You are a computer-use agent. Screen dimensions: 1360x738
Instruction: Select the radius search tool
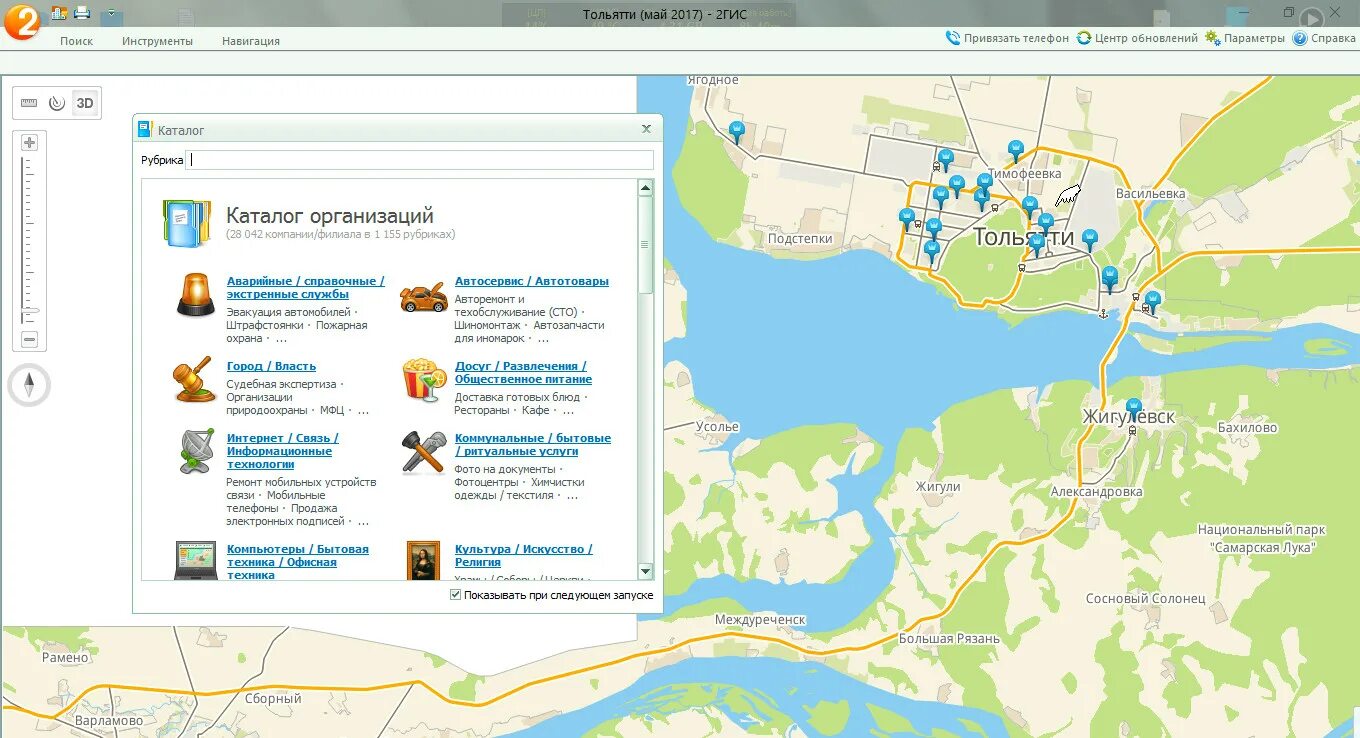pos(57,103)
